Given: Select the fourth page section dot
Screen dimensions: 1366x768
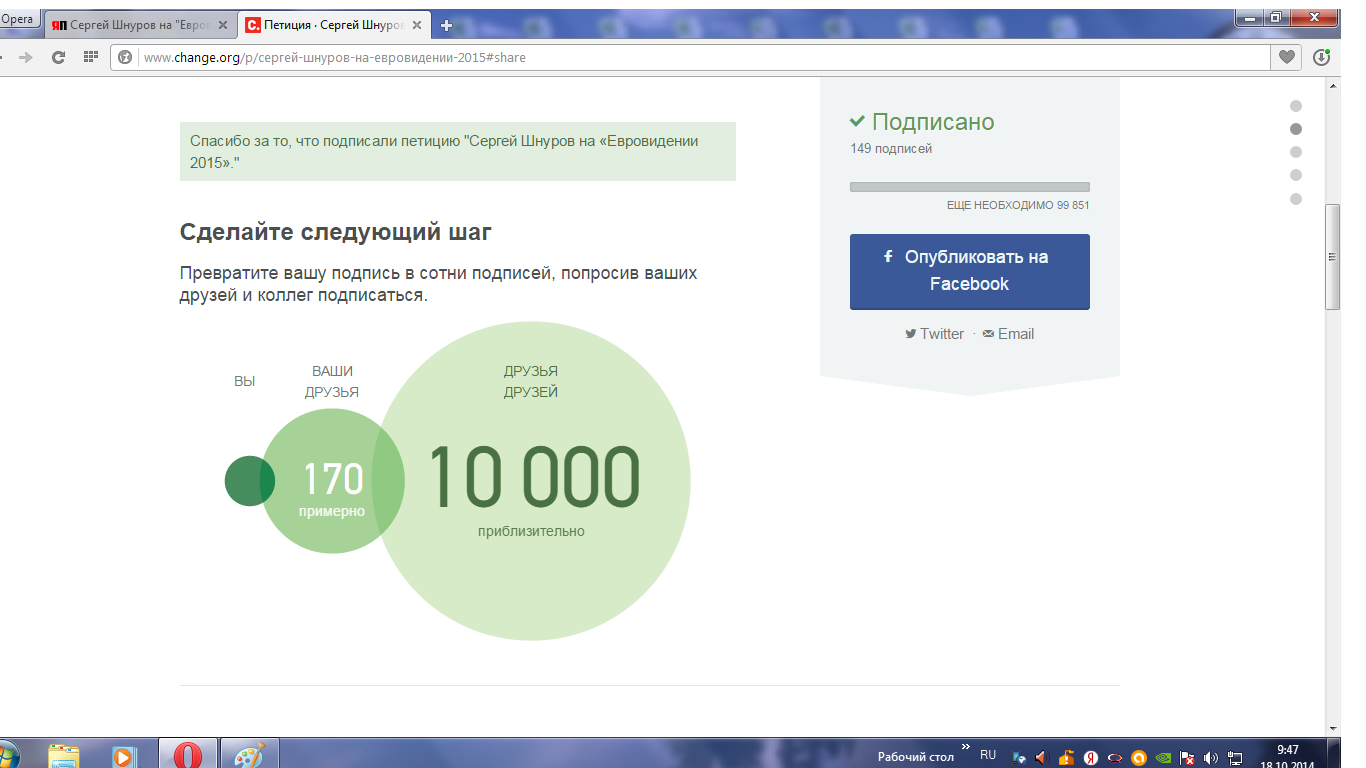Looking at the screenshot, I should point(1296,175).
